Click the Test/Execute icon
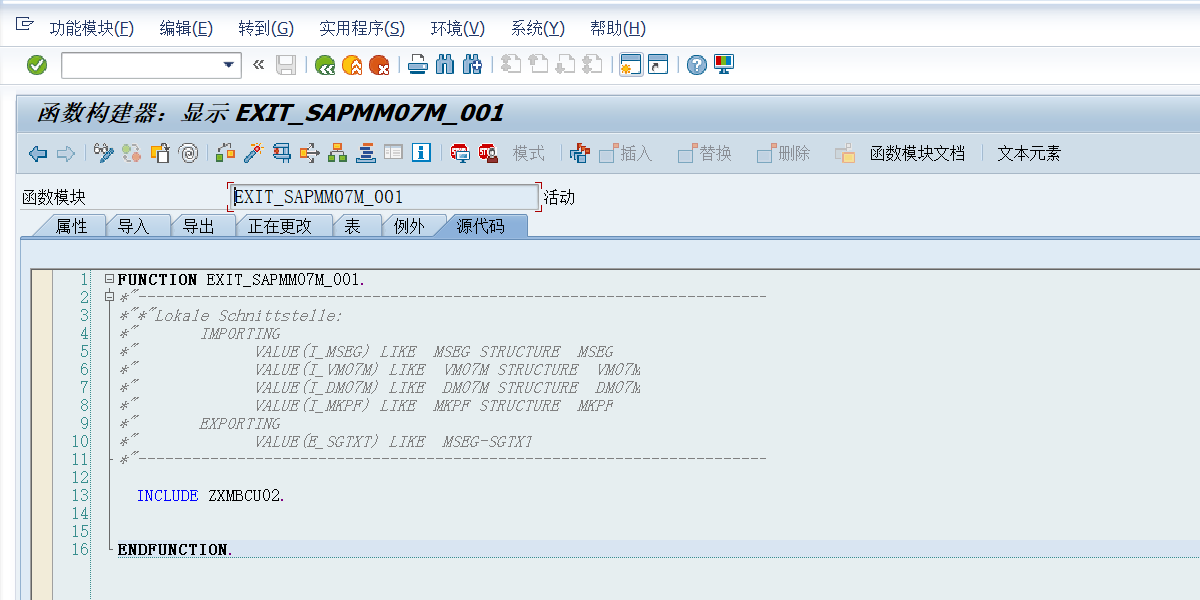This screenshot has height=600, width=1200. [282, 153]
